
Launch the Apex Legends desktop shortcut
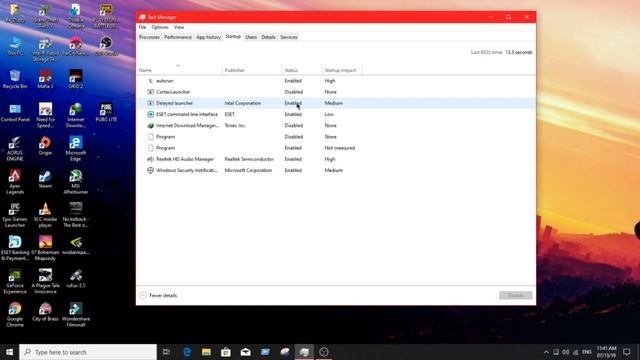coord(15,182)
